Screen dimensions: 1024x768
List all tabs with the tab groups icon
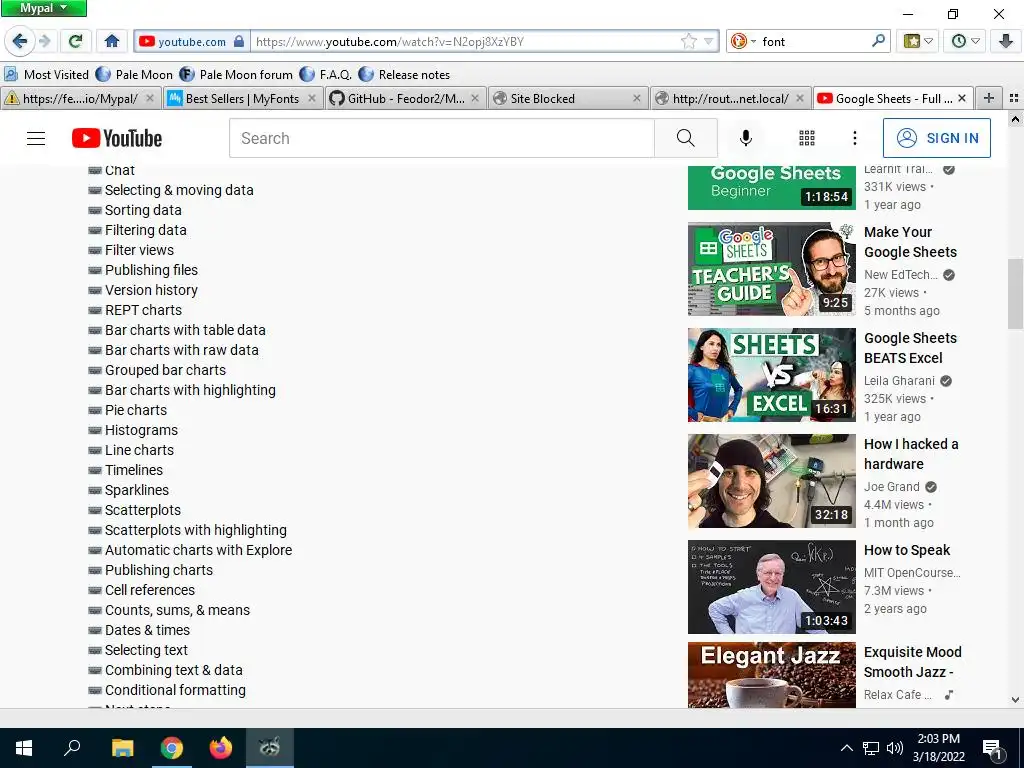click(x=1014, y=98)
